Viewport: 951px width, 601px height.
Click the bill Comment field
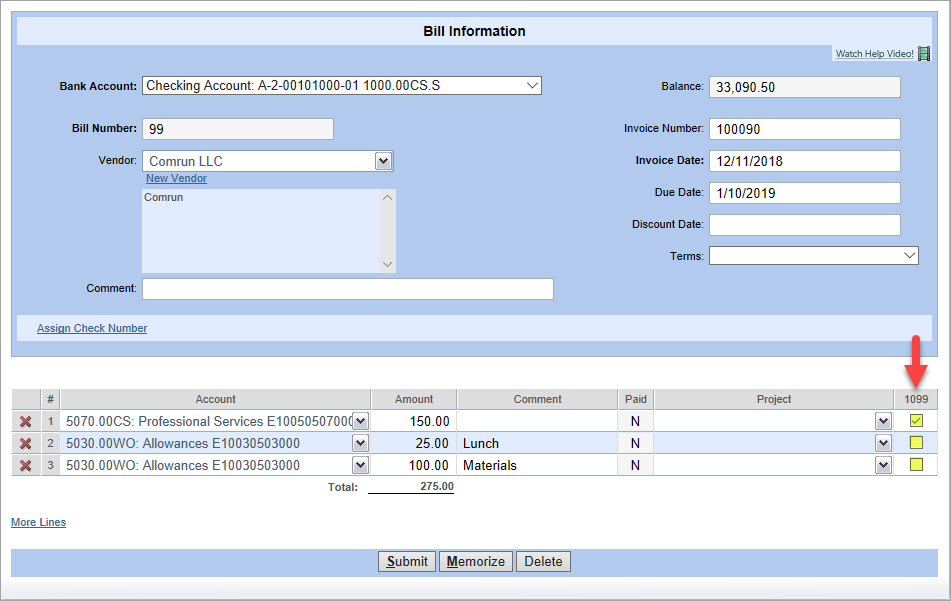coord(348,289)
